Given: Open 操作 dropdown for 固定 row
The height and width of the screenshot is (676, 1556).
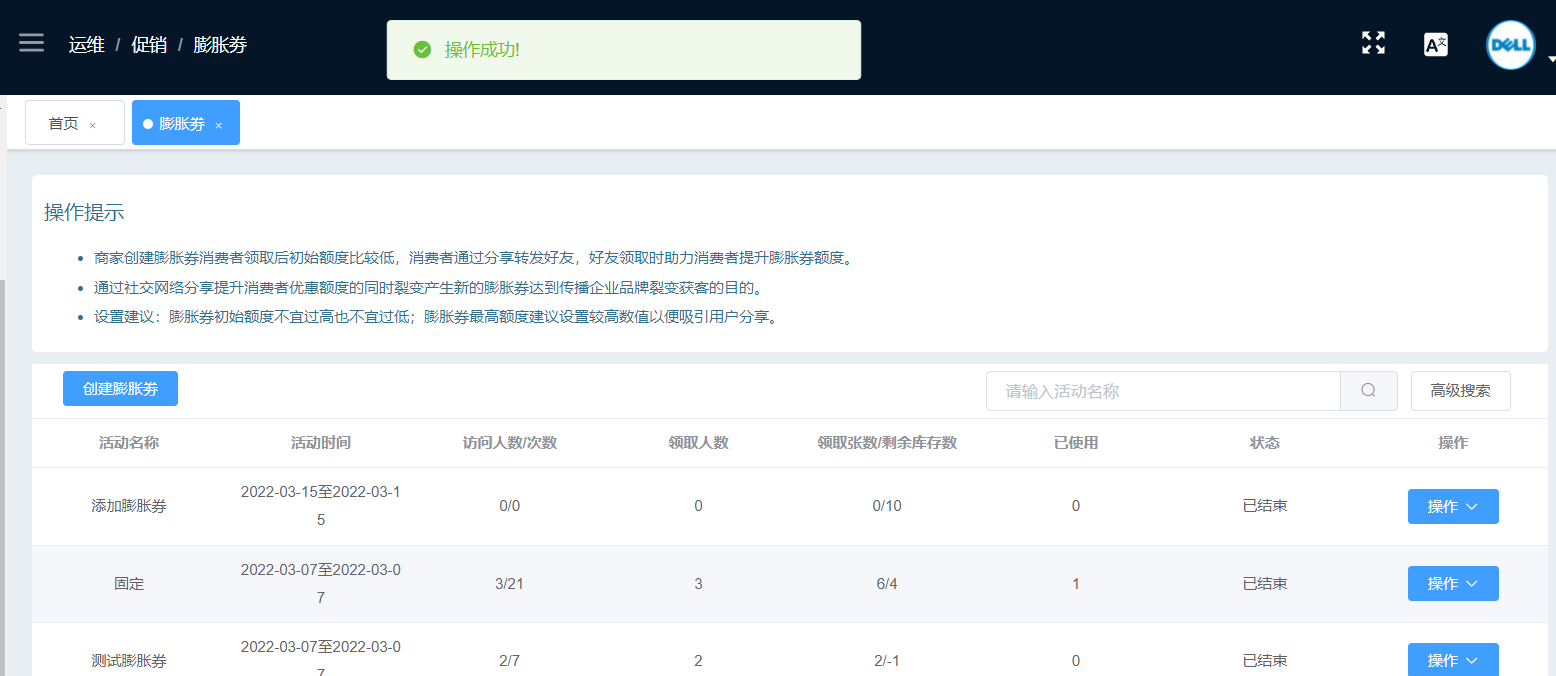Looking at the screenshot, I should tap(1453, 583).
